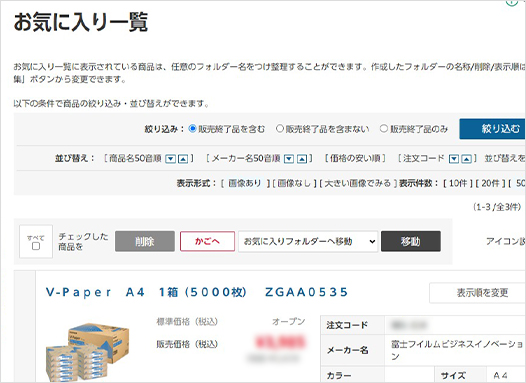Image resolution: width=526 pixels, height=383 pixels.
Task: Click the かごへ add-to-cart button
Action: click(x=207, y=241)
